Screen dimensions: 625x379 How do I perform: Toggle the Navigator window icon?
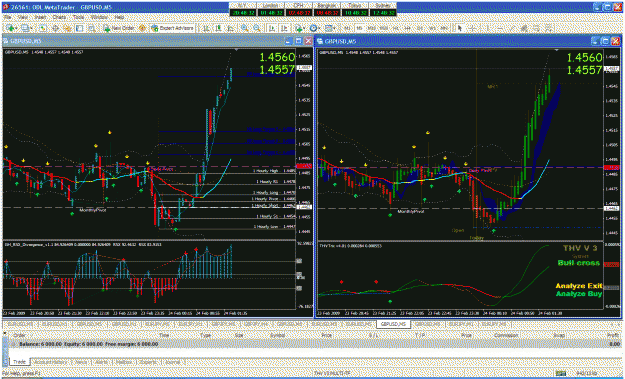67,28
